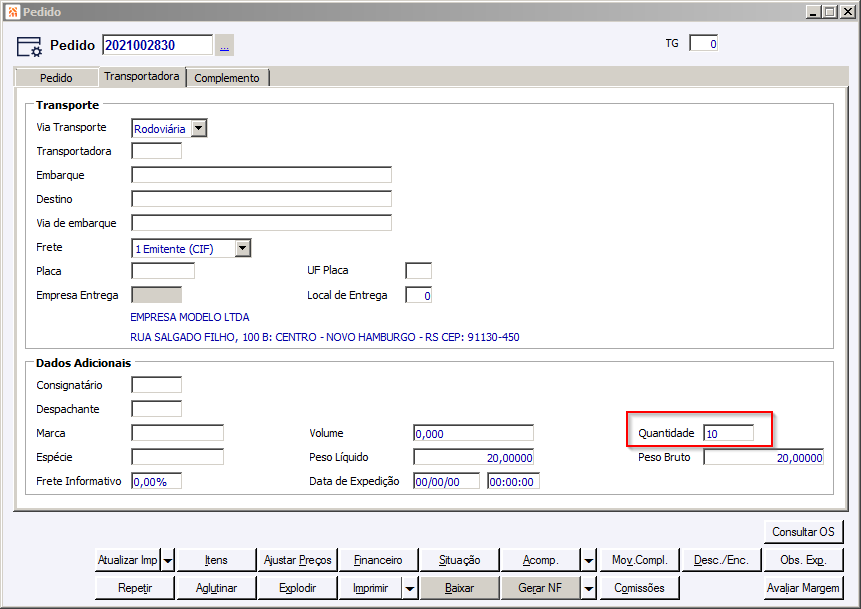Open the Financeiro button
861x609 pixels.
pyautogui.click(x=378, y=560)
